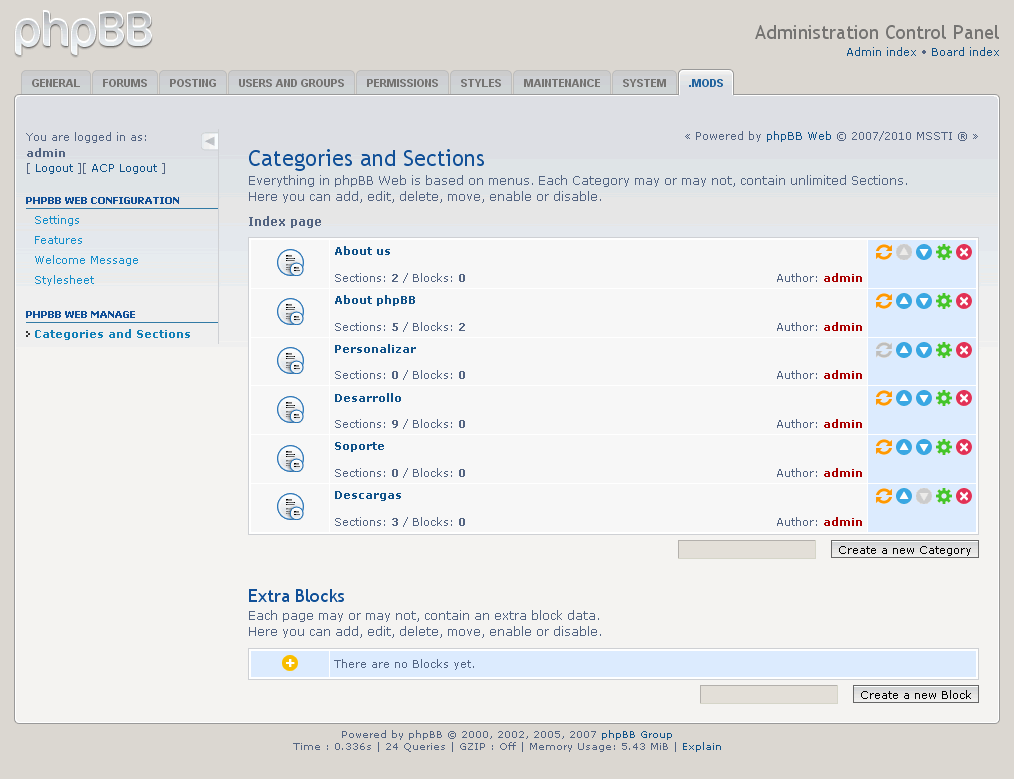Select the USERS AND GROUPS tab
The image size is (1014, 779).
(x=291, y=83)
